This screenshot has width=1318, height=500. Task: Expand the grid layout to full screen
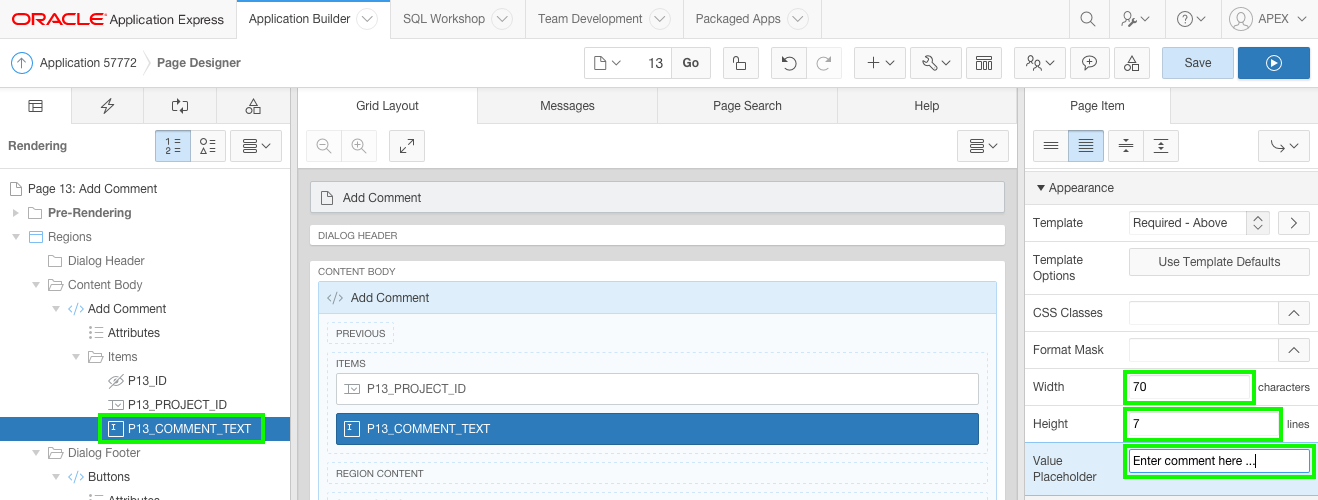tap(406, 146)
